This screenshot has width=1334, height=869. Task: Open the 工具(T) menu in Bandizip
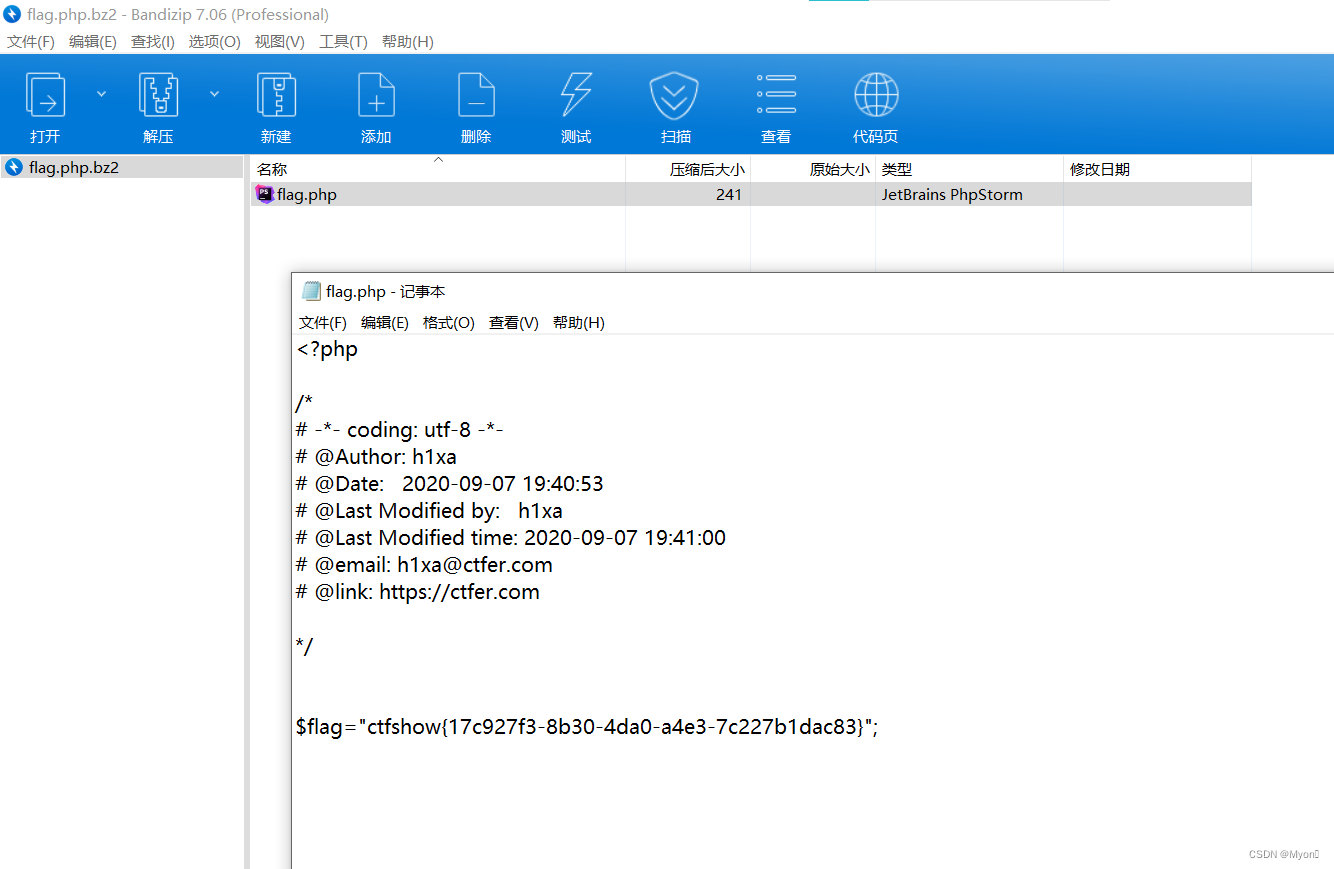tap(343, 41)
